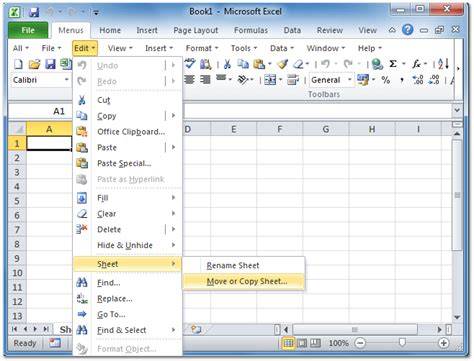The width and height of the screenshot is (474, 361).
Task: Click the AutoSum sigma icon
Action: click(x=393, y=64)
